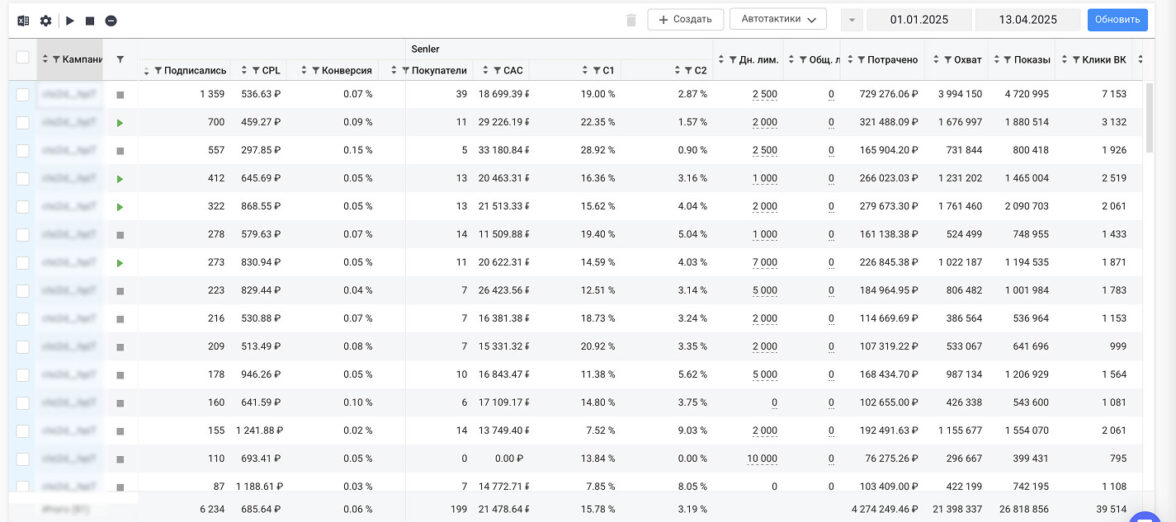Export the table using the Excel icon

(23, 20)
